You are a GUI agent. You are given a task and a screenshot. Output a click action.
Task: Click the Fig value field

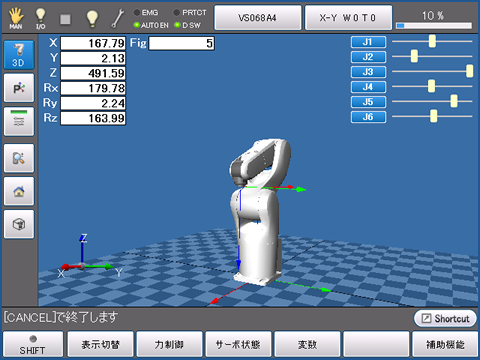pyautogui.click(x=182, y=43)
